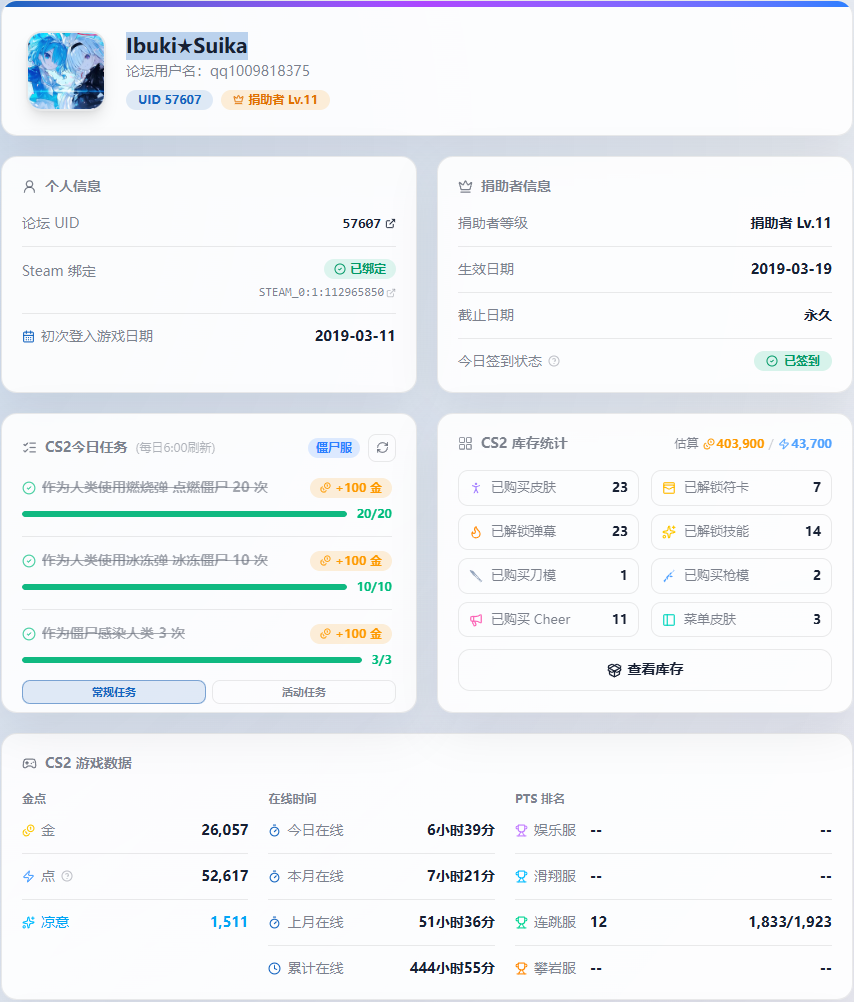Click the calendar icon beside 初次登入游戏日期

(x=28, y=336)
